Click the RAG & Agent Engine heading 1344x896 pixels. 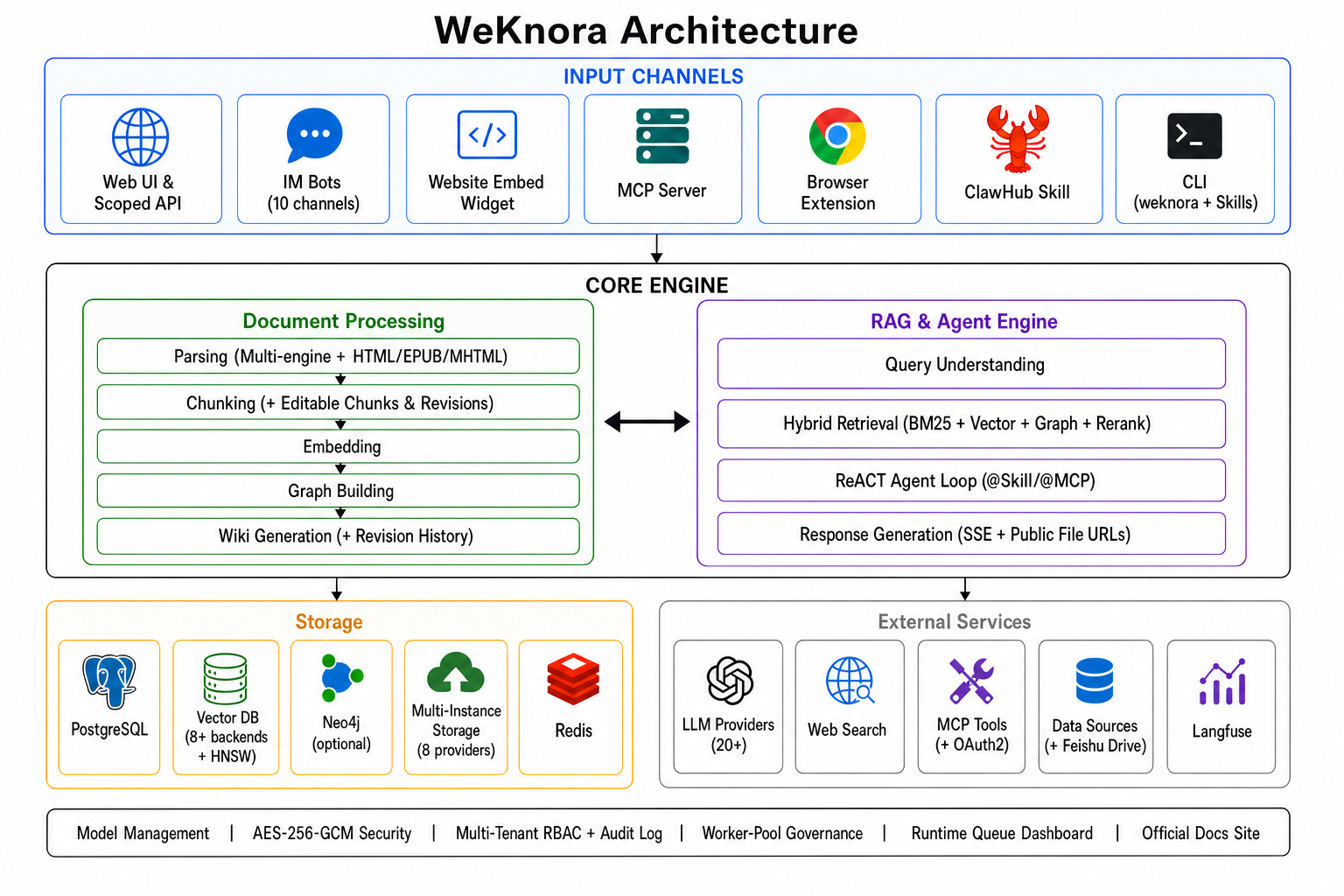(x=964, y=321)
